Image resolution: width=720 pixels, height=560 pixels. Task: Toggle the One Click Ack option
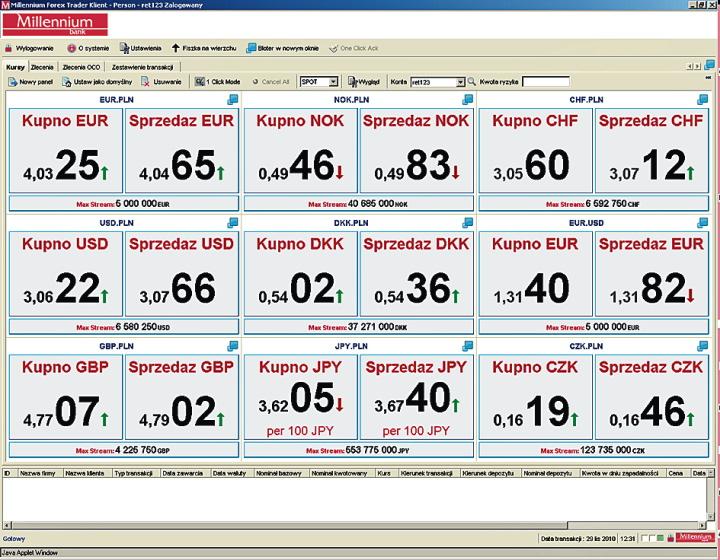point(333,47)
